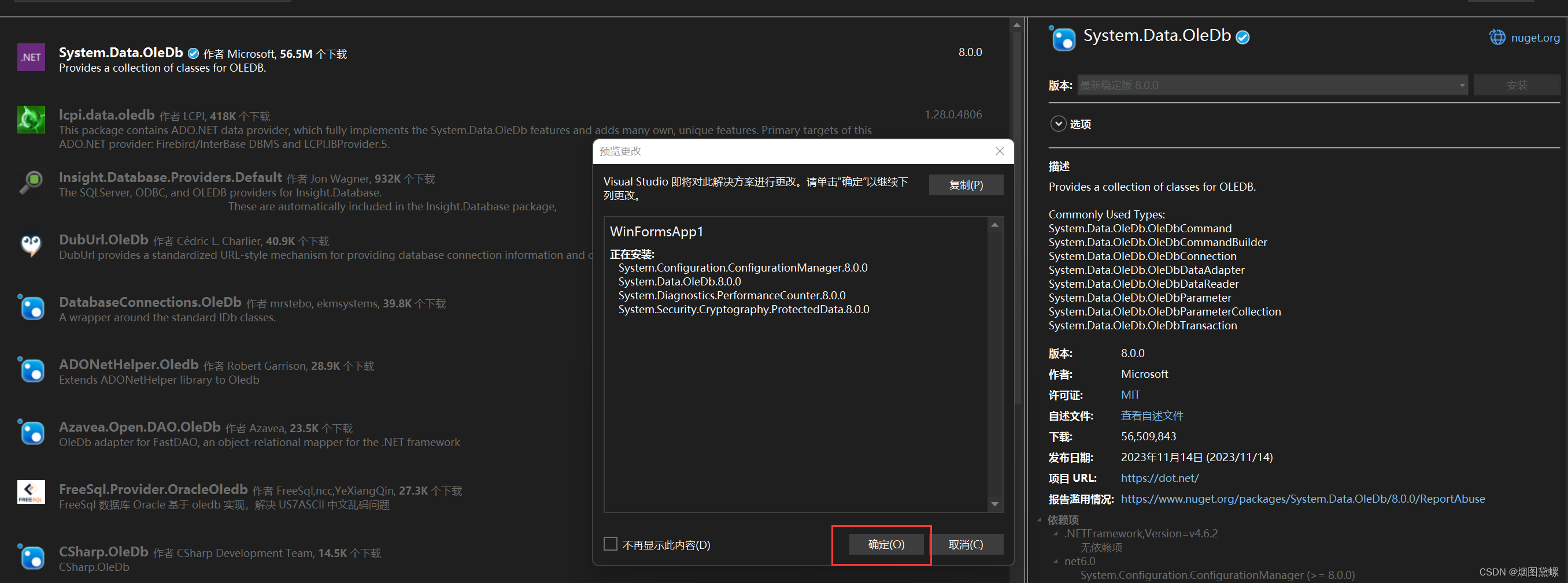The image size is (1568, 583).
Task: Click the 安装 install button
Action: point(1517,85)
